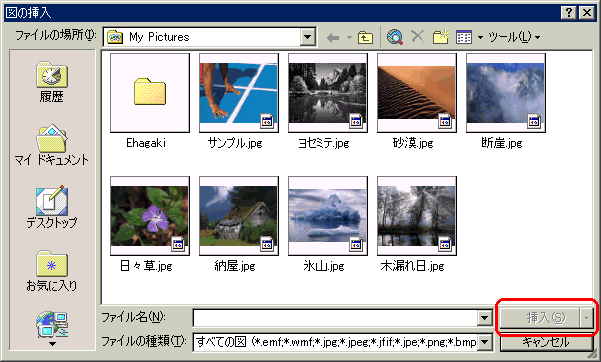This screenshot has height=362, width=601.
Task: Open the 挿入 button's dropdown arrow
Action: pyautogui.click(x=586, y=318)
